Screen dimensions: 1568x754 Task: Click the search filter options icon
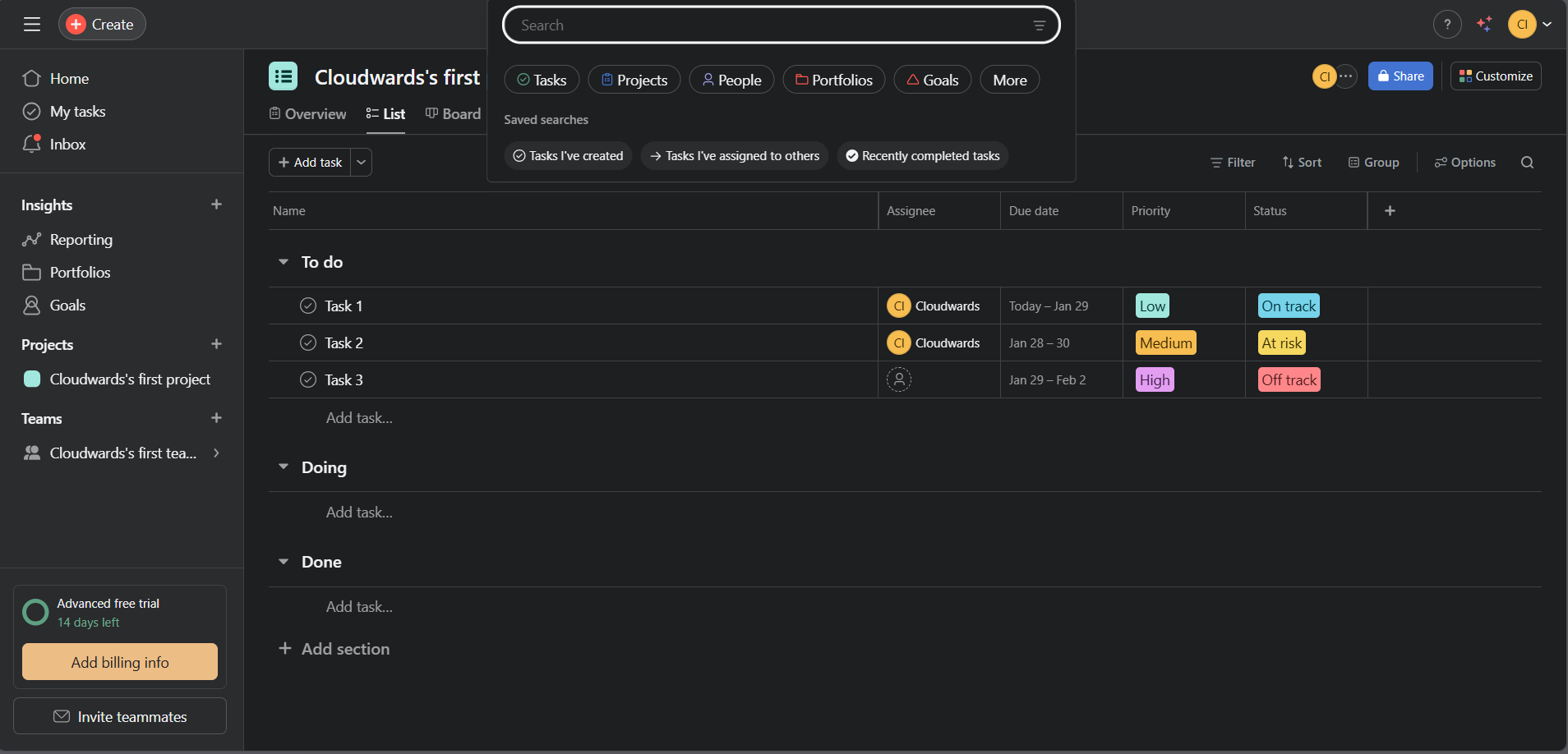coord(1039,25)
